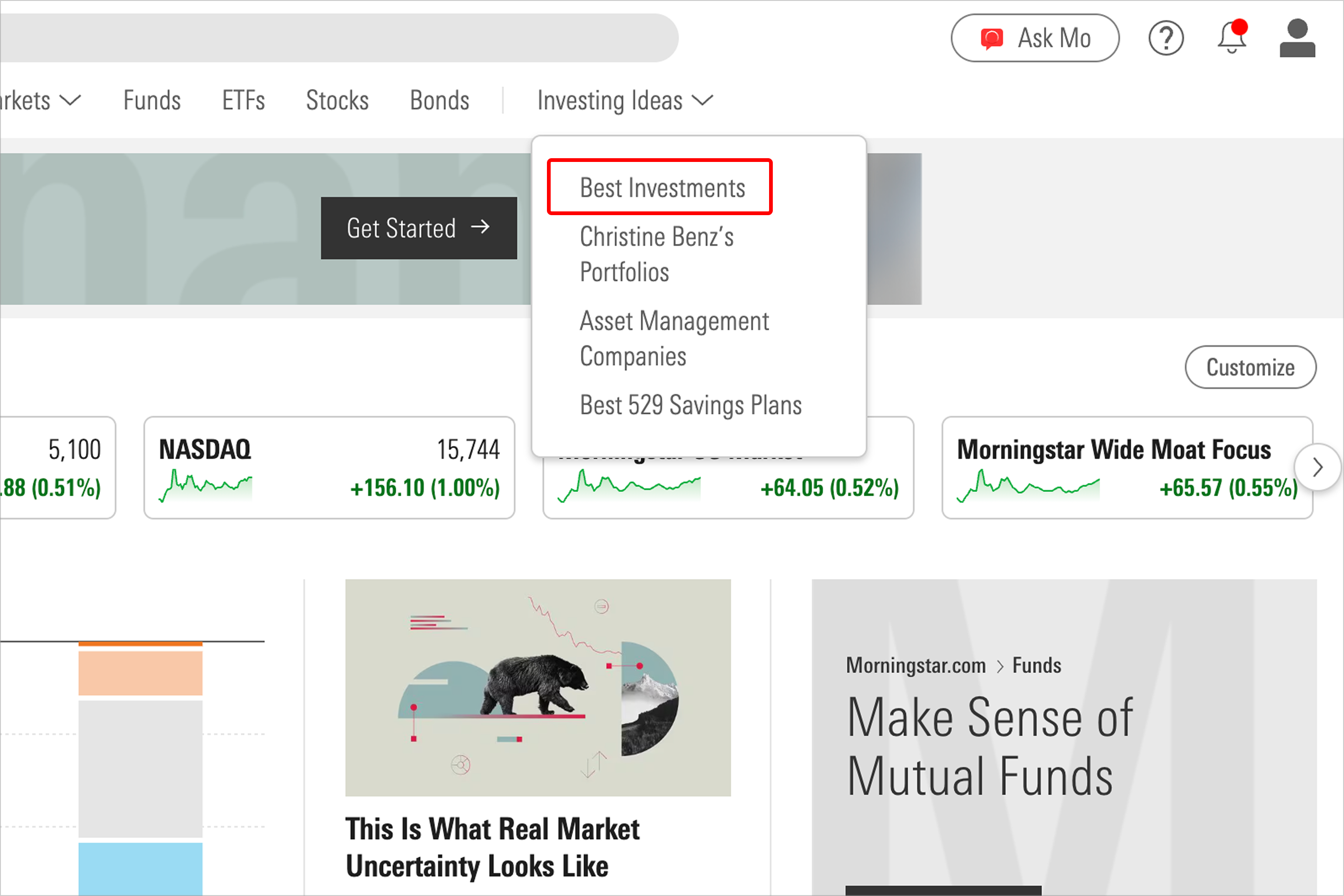The height and width of the screenshot is (896, 1344).
Task: Select Best Investments from the menu
Action: (x=662, y=188)
